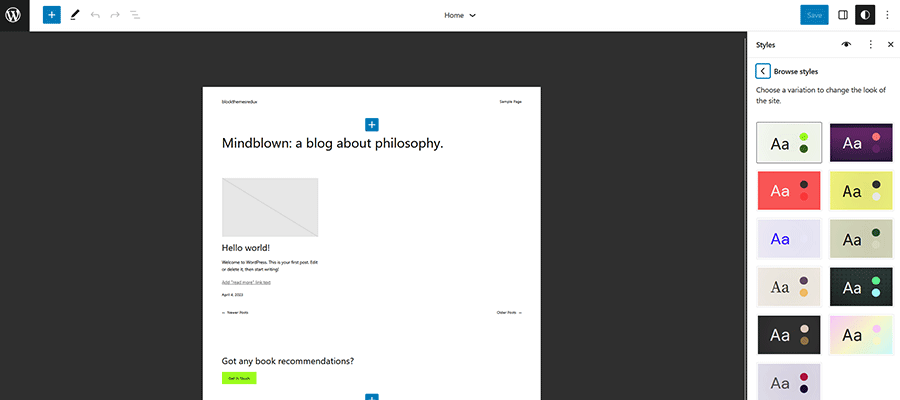Toggle the block inserter plus button

pos(52,15)
